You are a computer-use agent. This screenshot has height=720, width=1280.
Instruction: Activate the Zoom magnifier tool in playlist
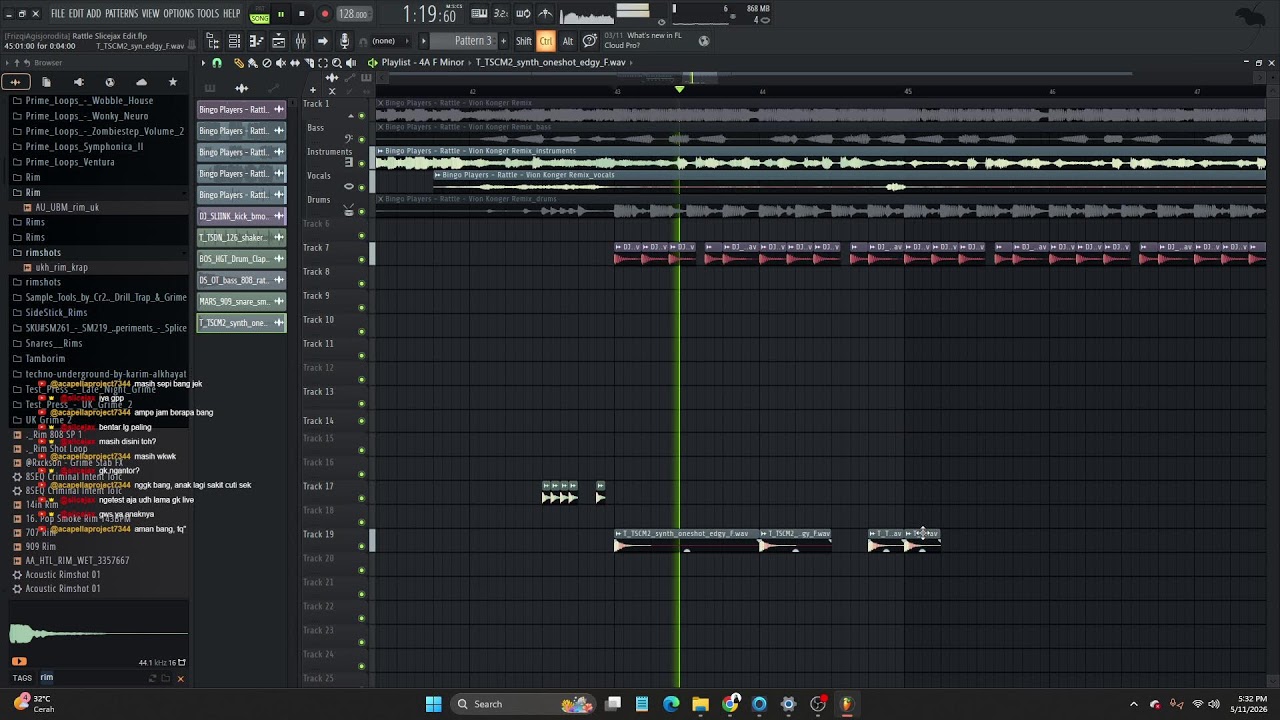tap(337, 63)
